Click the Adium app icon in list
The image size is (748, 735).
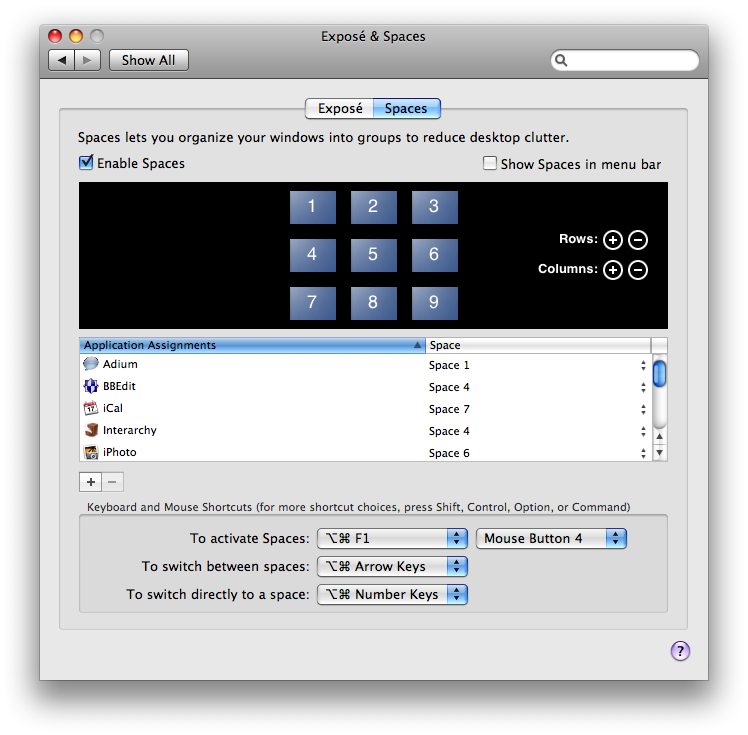point(91,365)
